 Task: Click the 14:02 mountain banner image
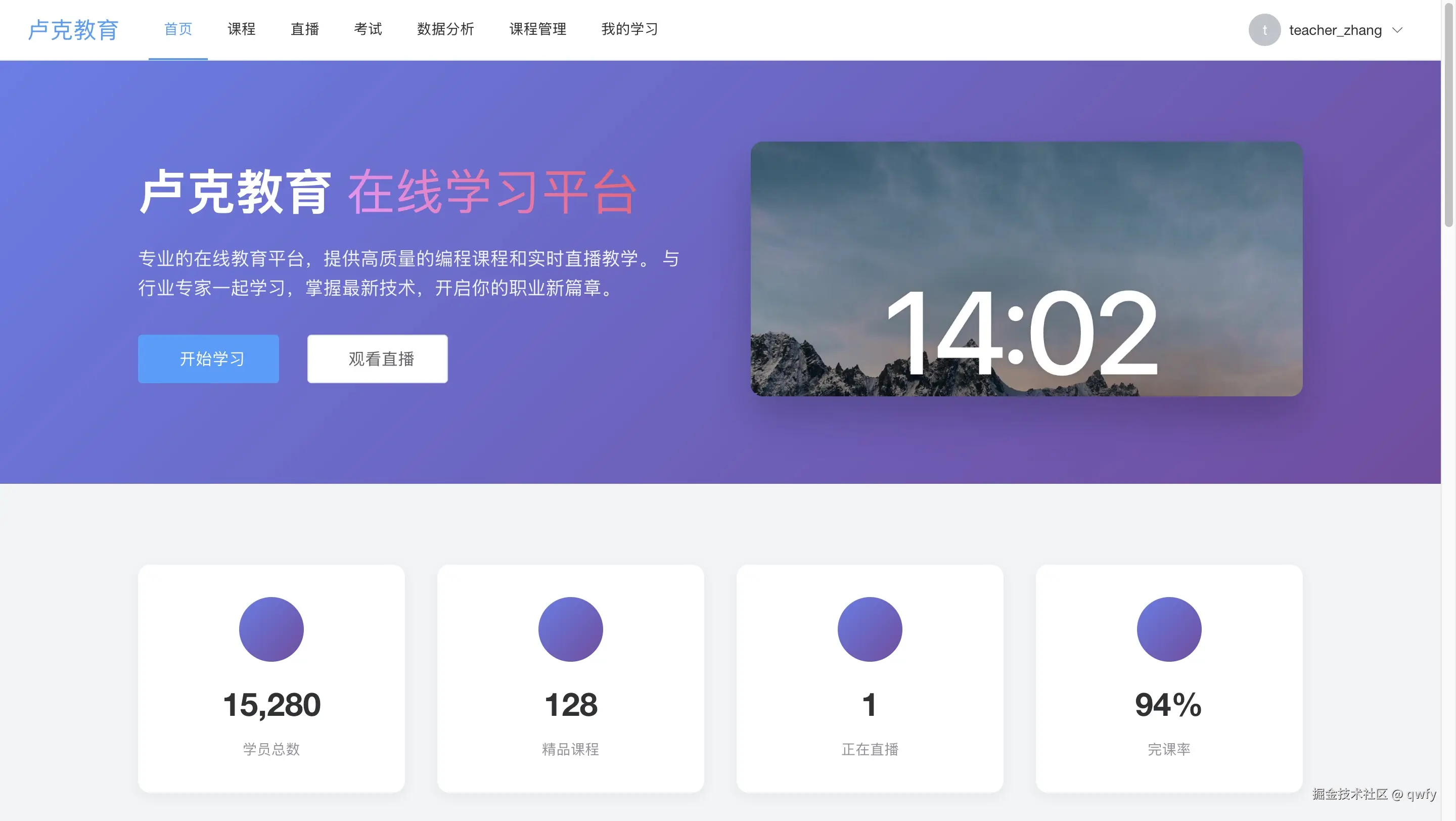click(x=1026, y=268)
